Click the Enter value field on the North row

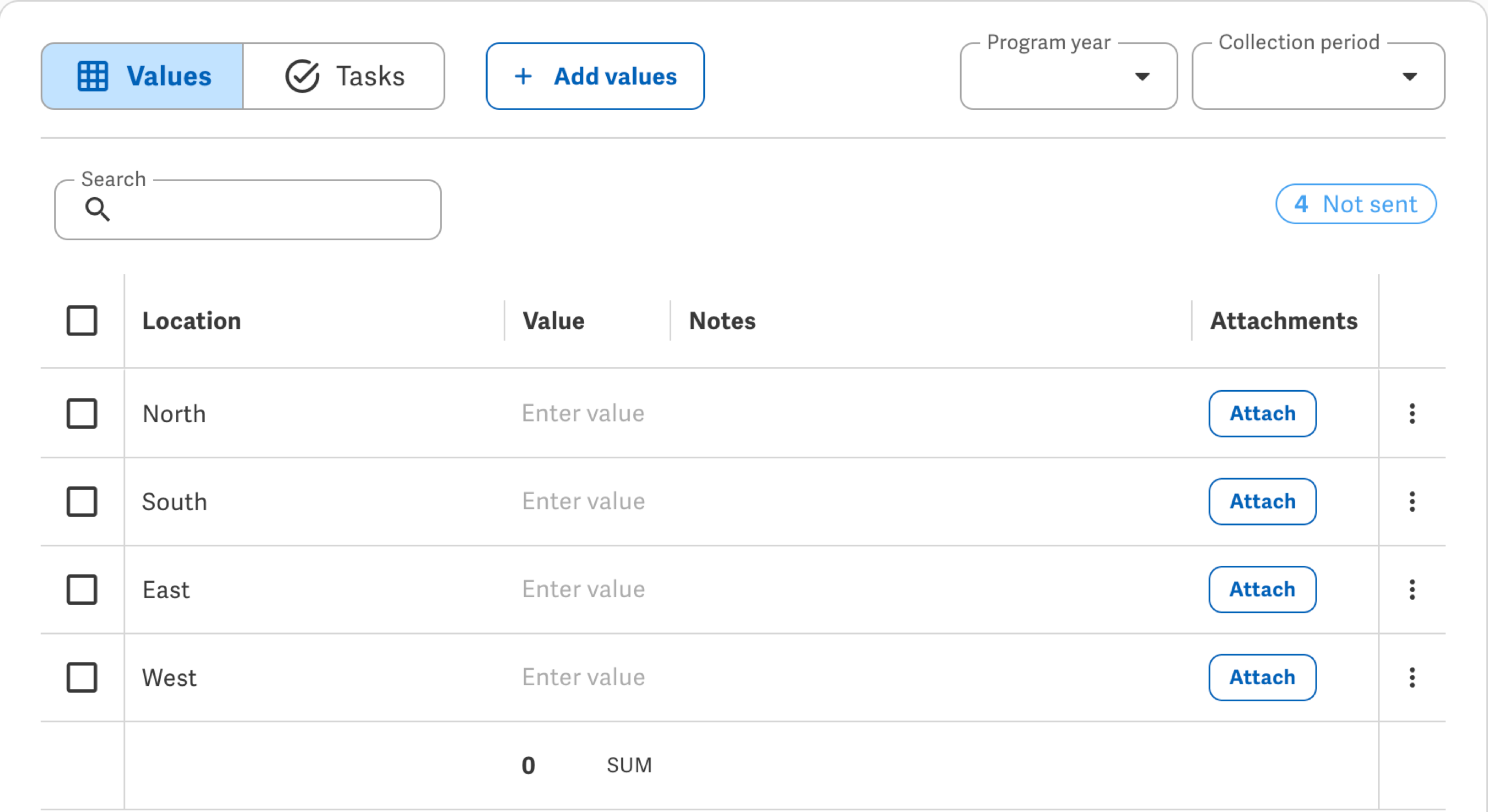click(583, 414)
